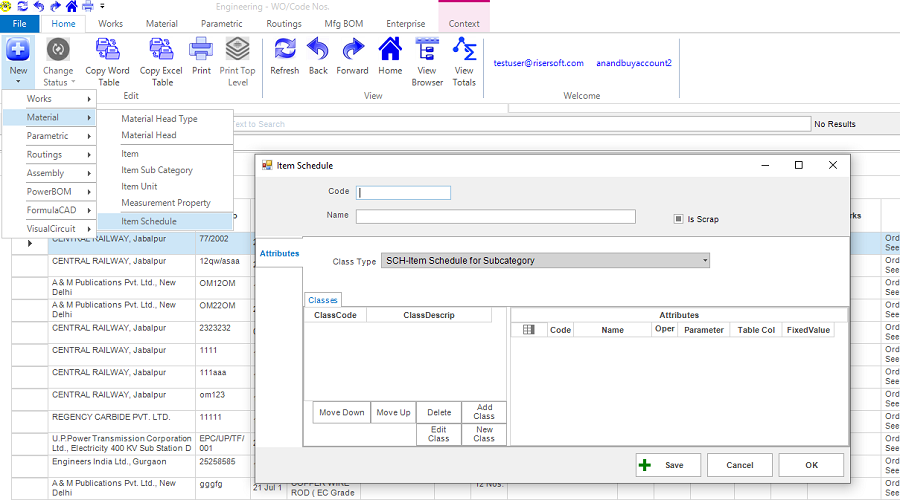Select the Attributes side tab

[x=279, y=254]
